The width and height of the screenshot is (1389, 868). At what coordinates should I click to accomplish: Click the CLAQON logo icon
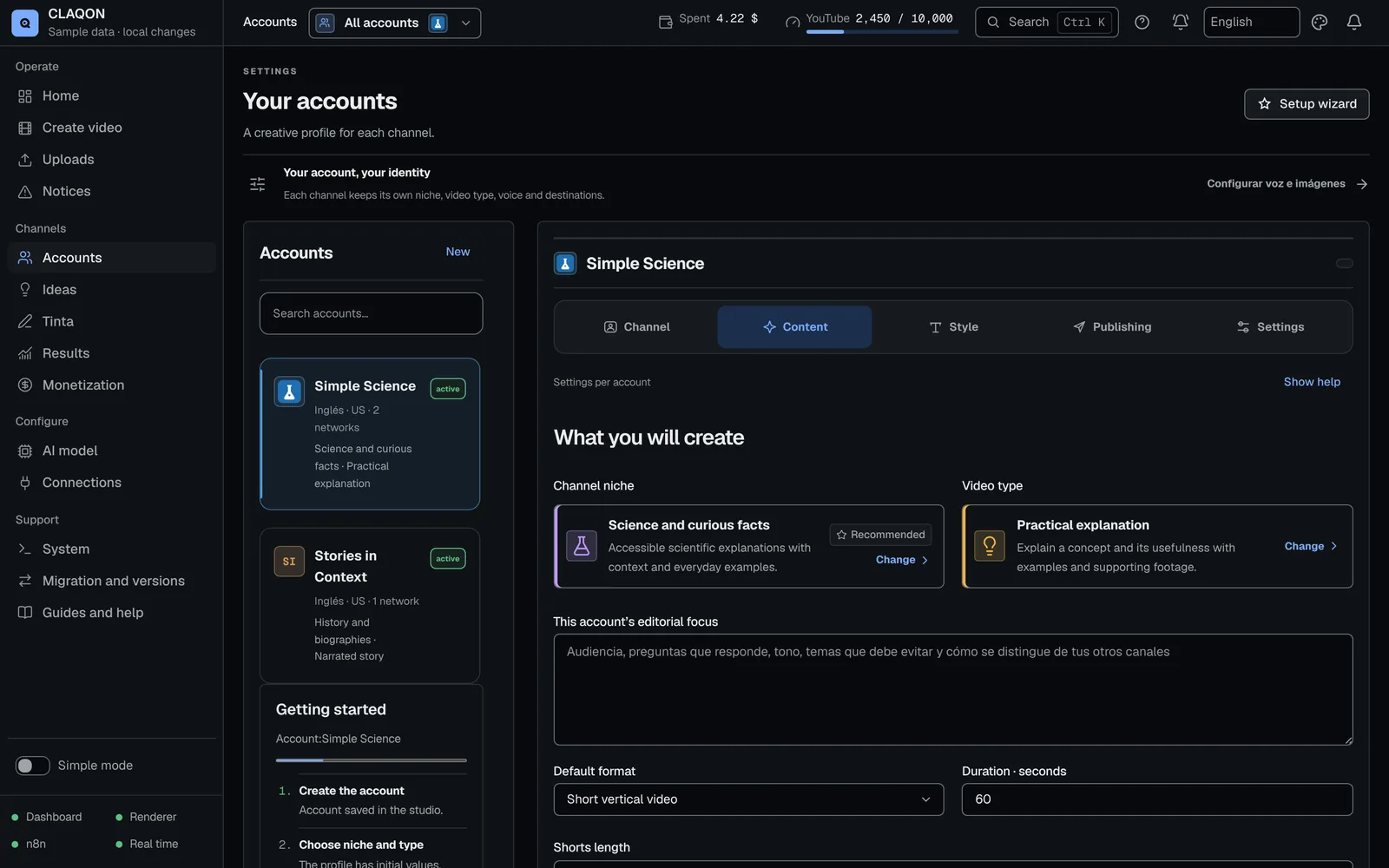pos(24,23)
